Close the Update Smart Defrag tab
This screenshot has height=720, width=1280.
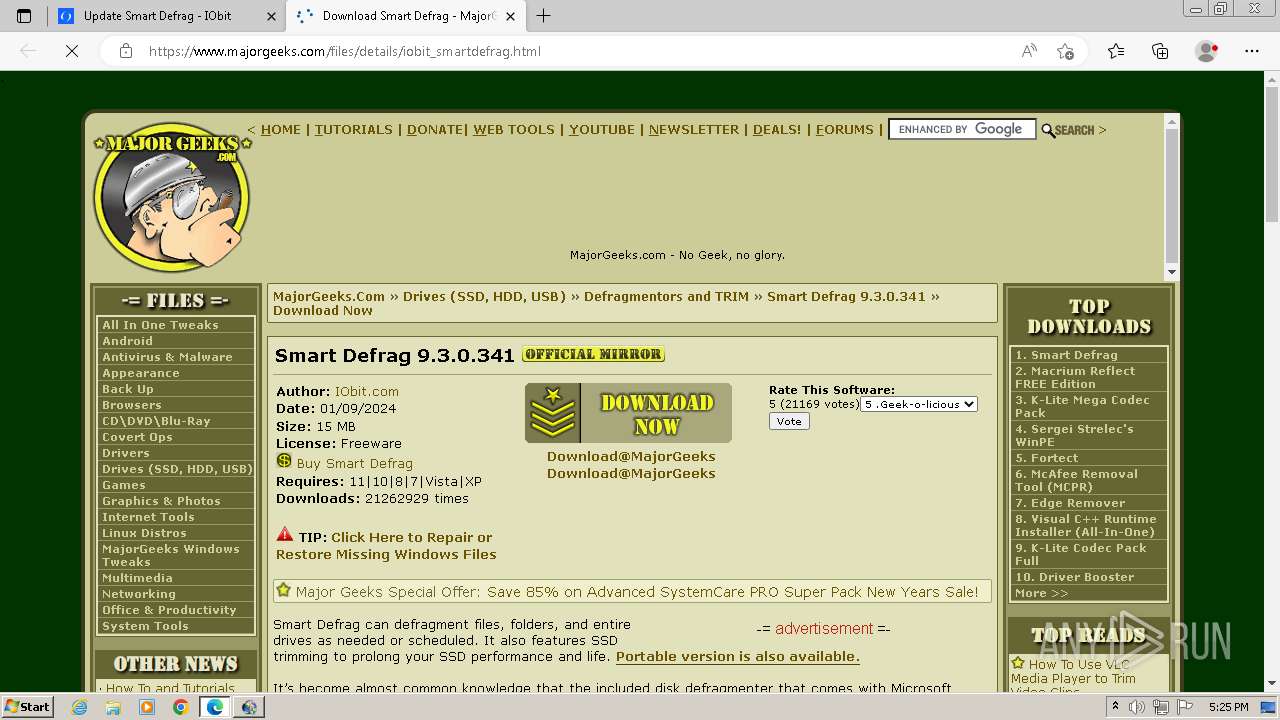[271, 16]
